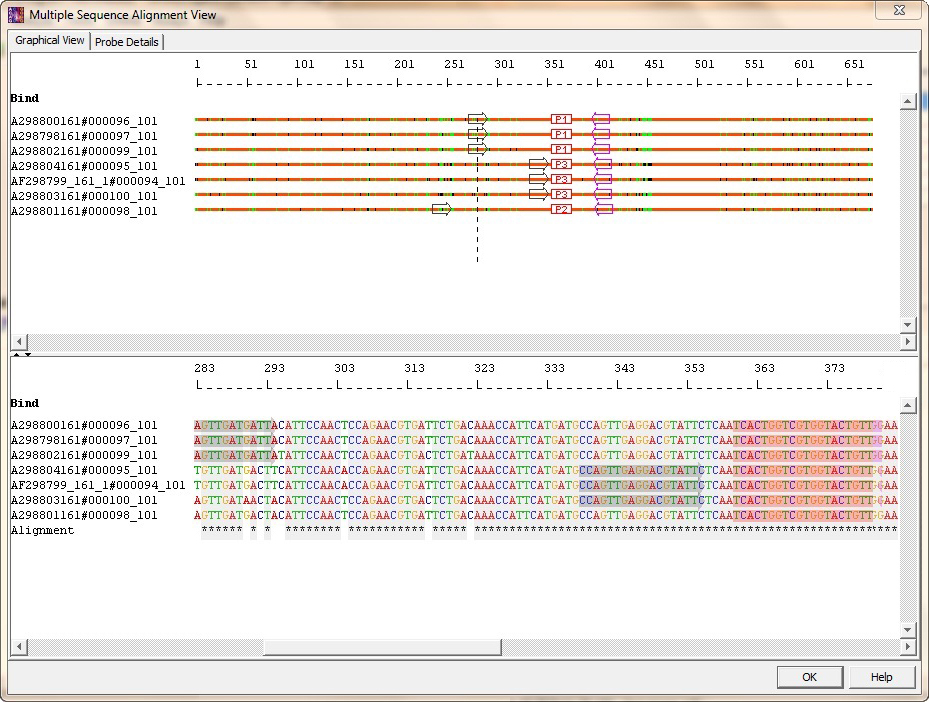Image resolution: width=929 pixels, height=702 pixels.
Task: Open Help for alignment view
Action: [x=882, y=677]
